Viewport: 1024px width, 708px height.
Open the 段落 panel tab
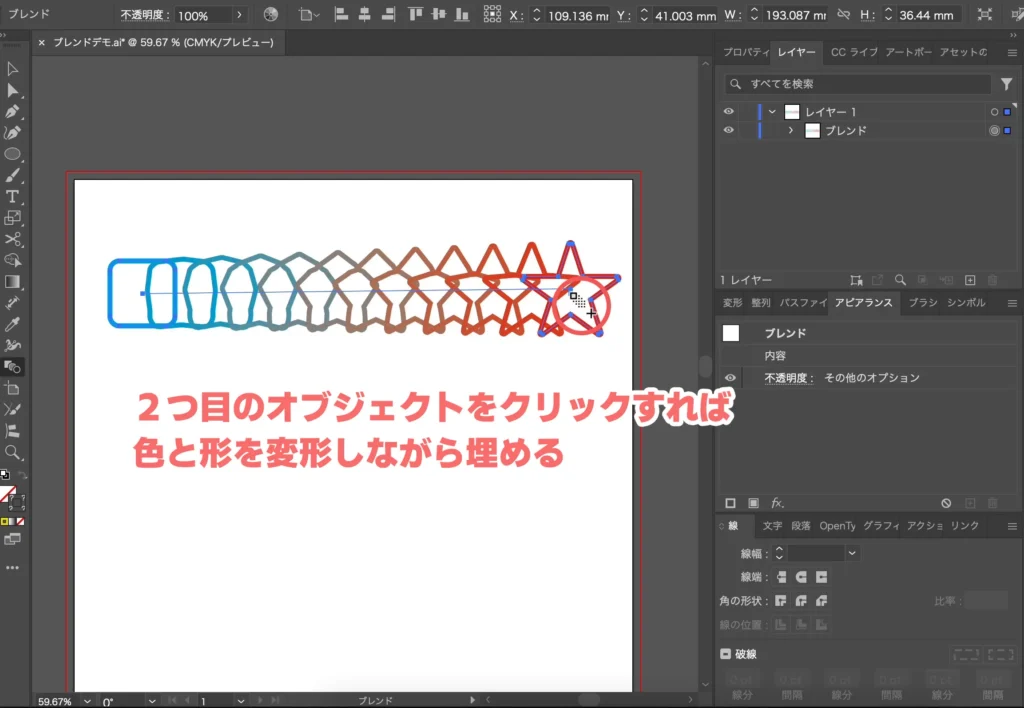[x=800, y=526]
